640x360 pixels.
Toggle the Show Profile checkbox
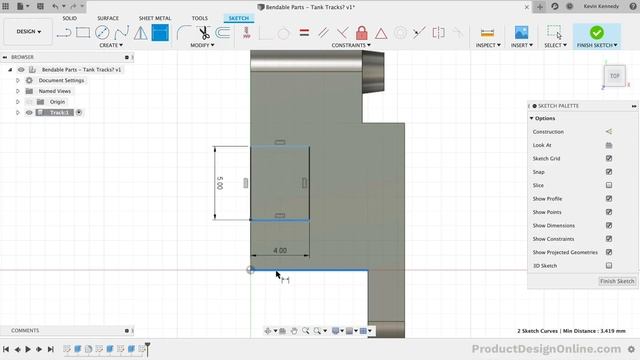pos(609,198)
